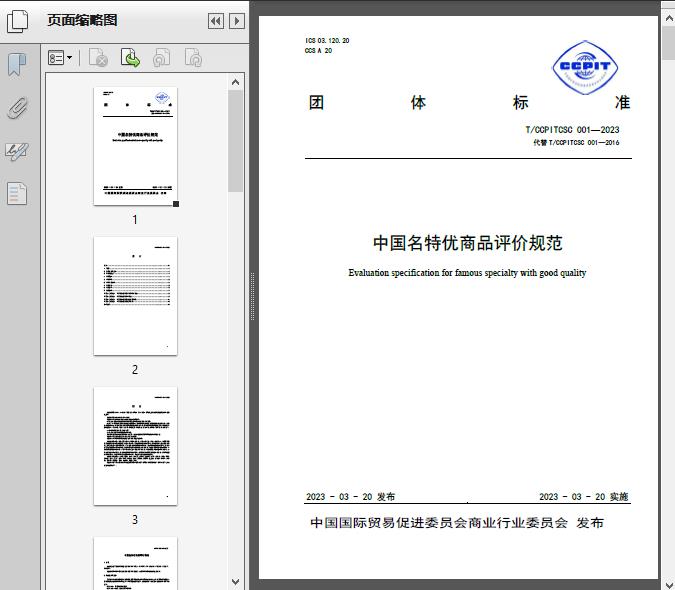Click the thumbnail panel scrollbar thumb
Screen dimensions: 675x590
(235, 141)
